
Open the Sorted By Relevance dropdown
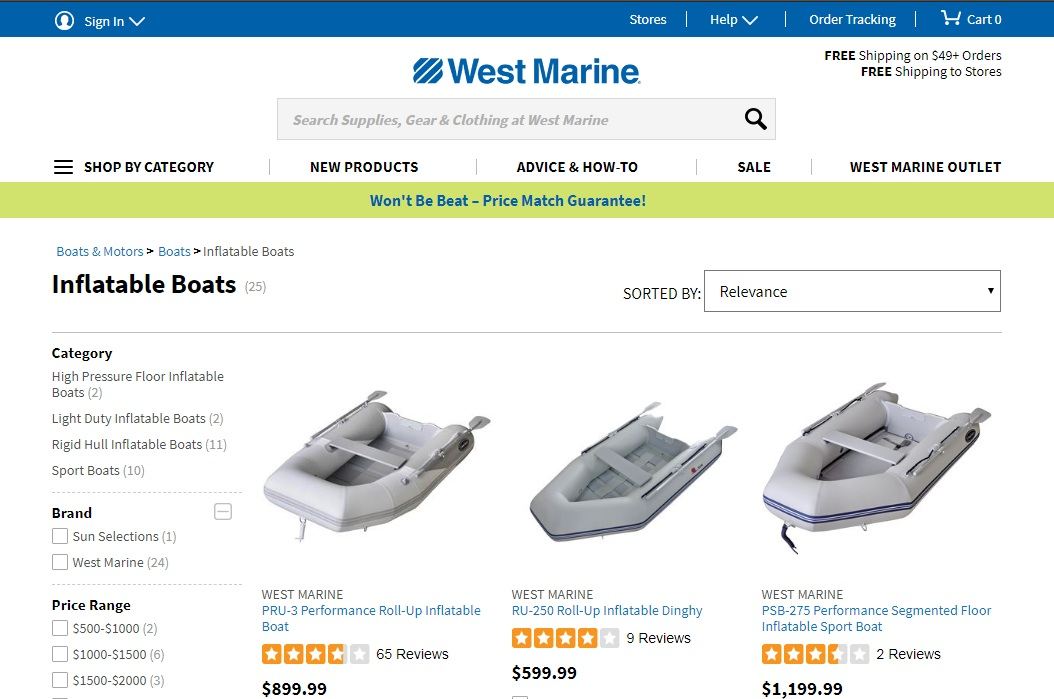(852, 291)
